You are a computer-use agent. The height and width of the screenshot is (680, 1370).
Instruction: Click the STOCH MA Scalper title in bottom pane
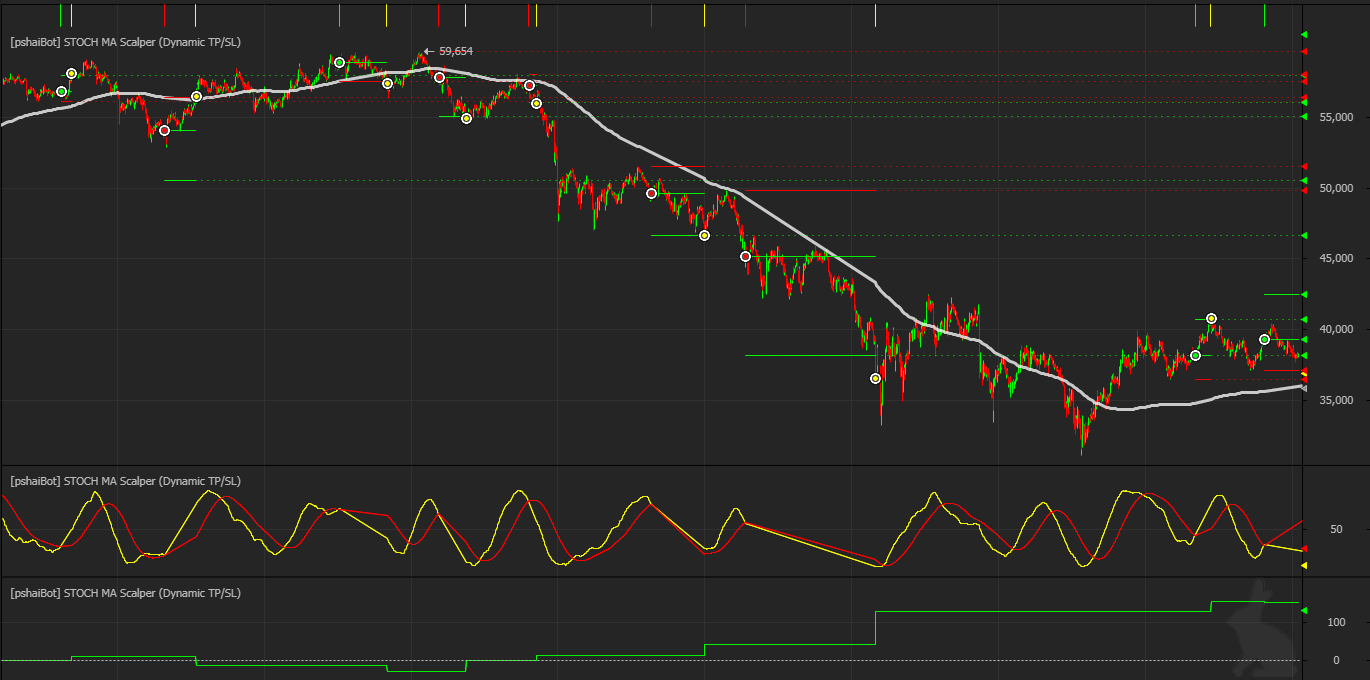click(x=125, y=593)
